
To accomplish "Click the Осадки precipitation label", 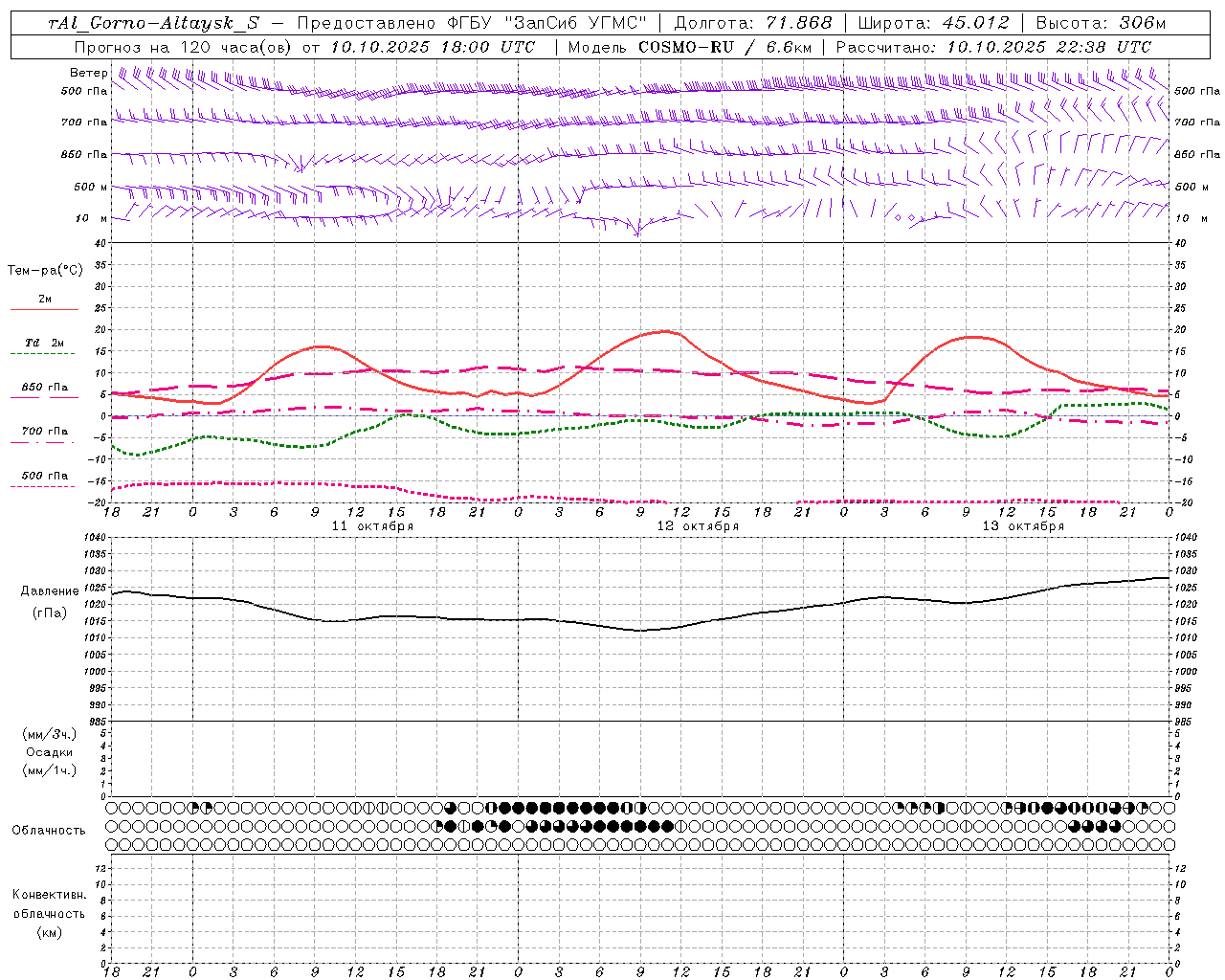I will [49, 752].
